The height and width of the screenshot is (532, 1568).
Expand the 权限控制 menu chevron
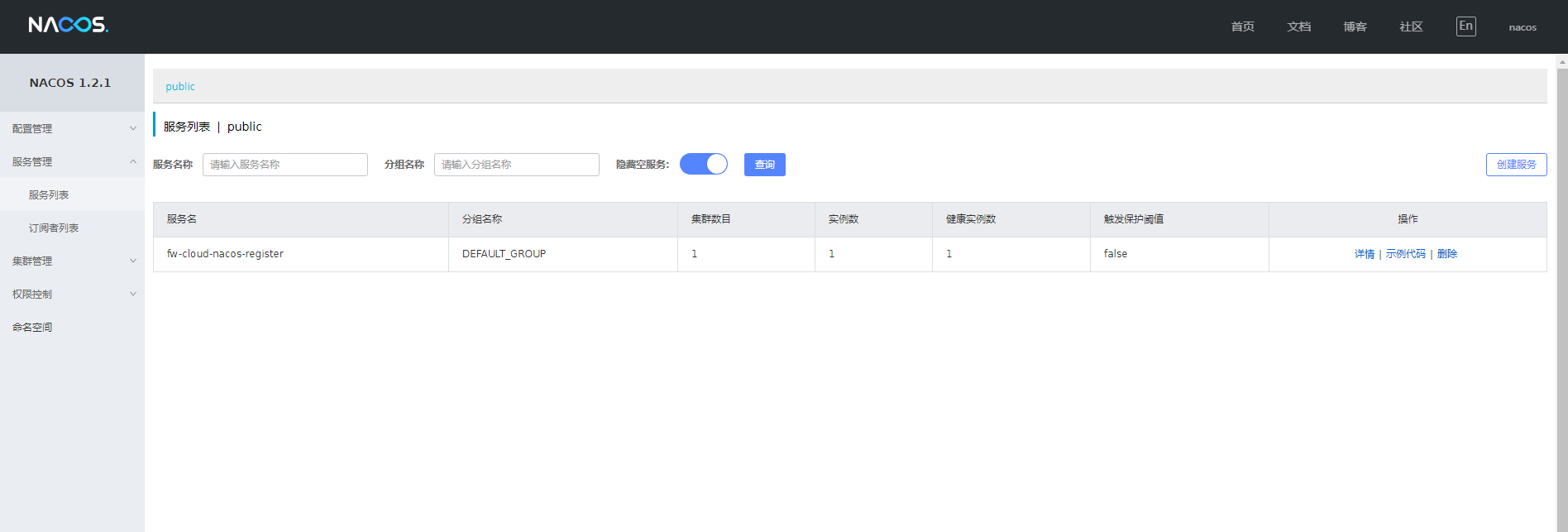click(x=133, y=294)
